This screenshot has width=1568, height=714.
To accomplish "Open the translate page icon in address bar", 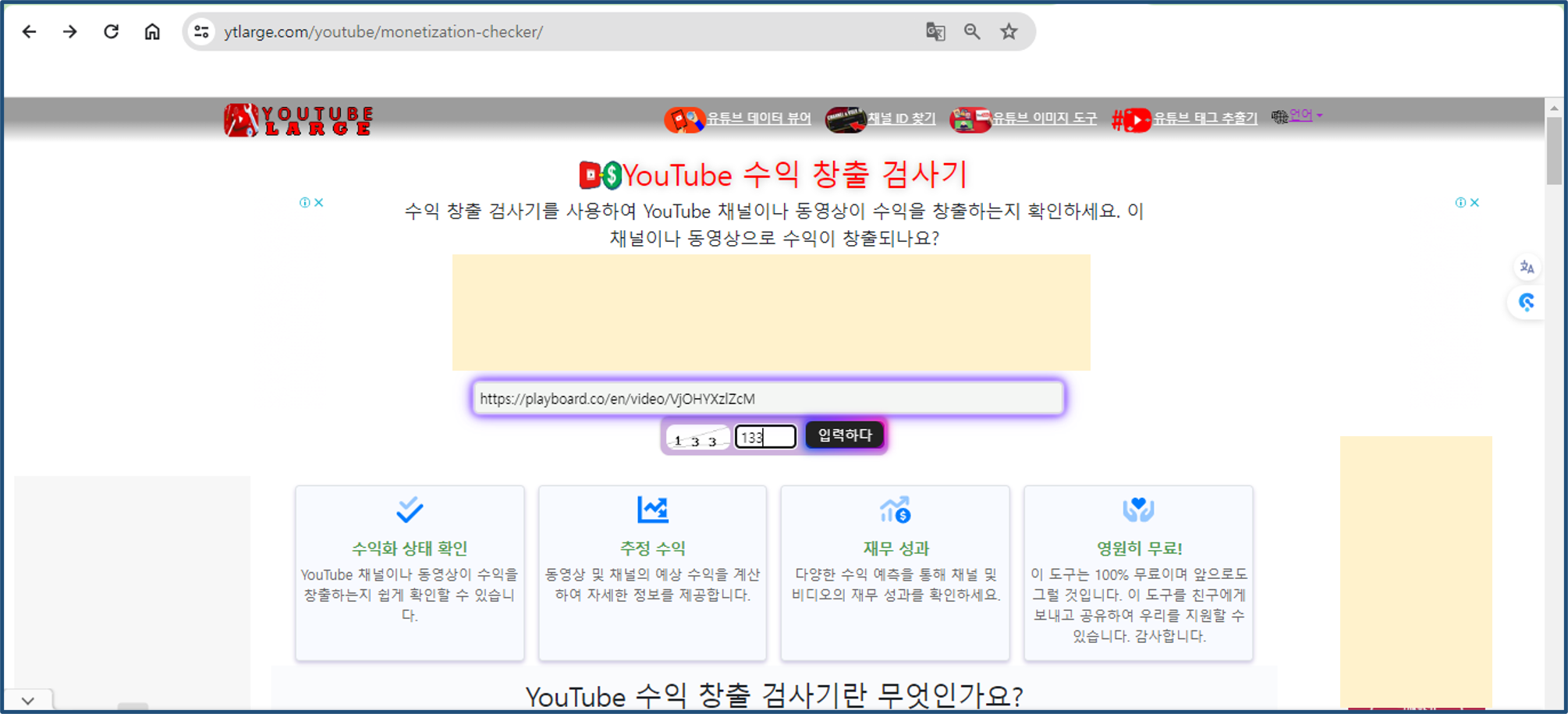I will [935, 31].
